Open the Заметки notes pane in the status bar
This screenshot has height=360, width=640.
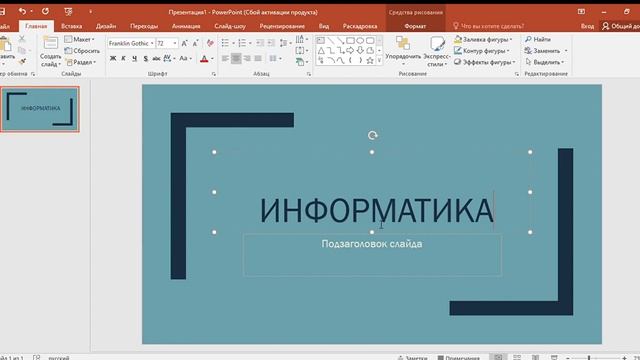[x=413, y=358]
